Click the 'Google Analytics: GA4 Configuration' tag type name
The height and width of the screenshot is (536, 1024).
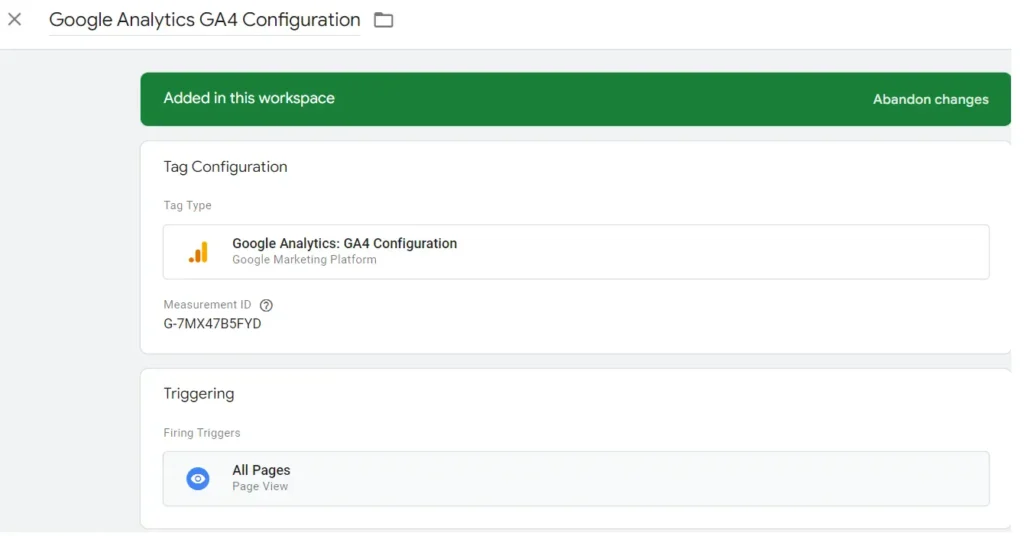pos(344,243)
